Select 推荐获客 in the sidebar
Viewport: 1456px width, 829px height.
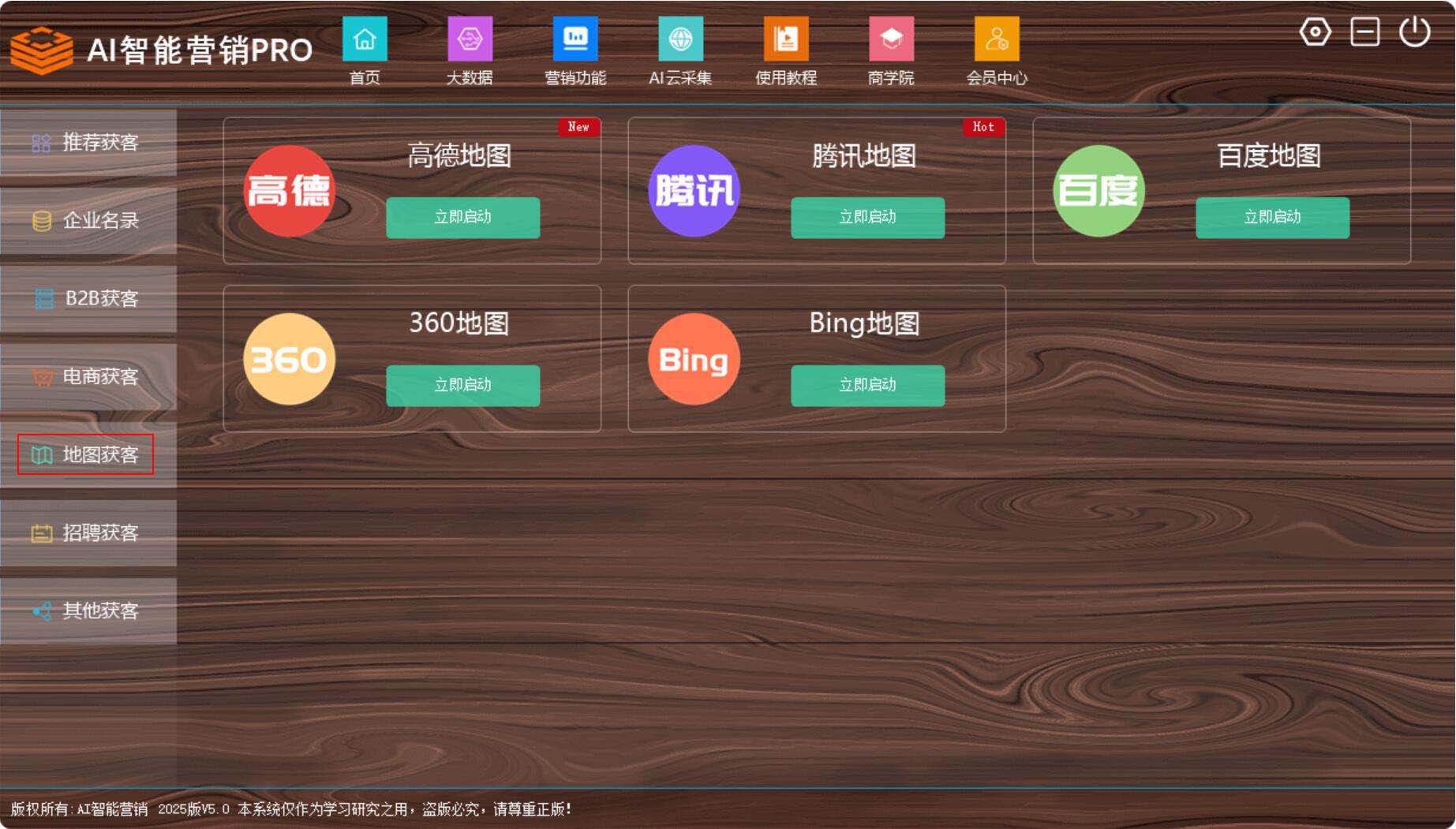pos(88,143)
